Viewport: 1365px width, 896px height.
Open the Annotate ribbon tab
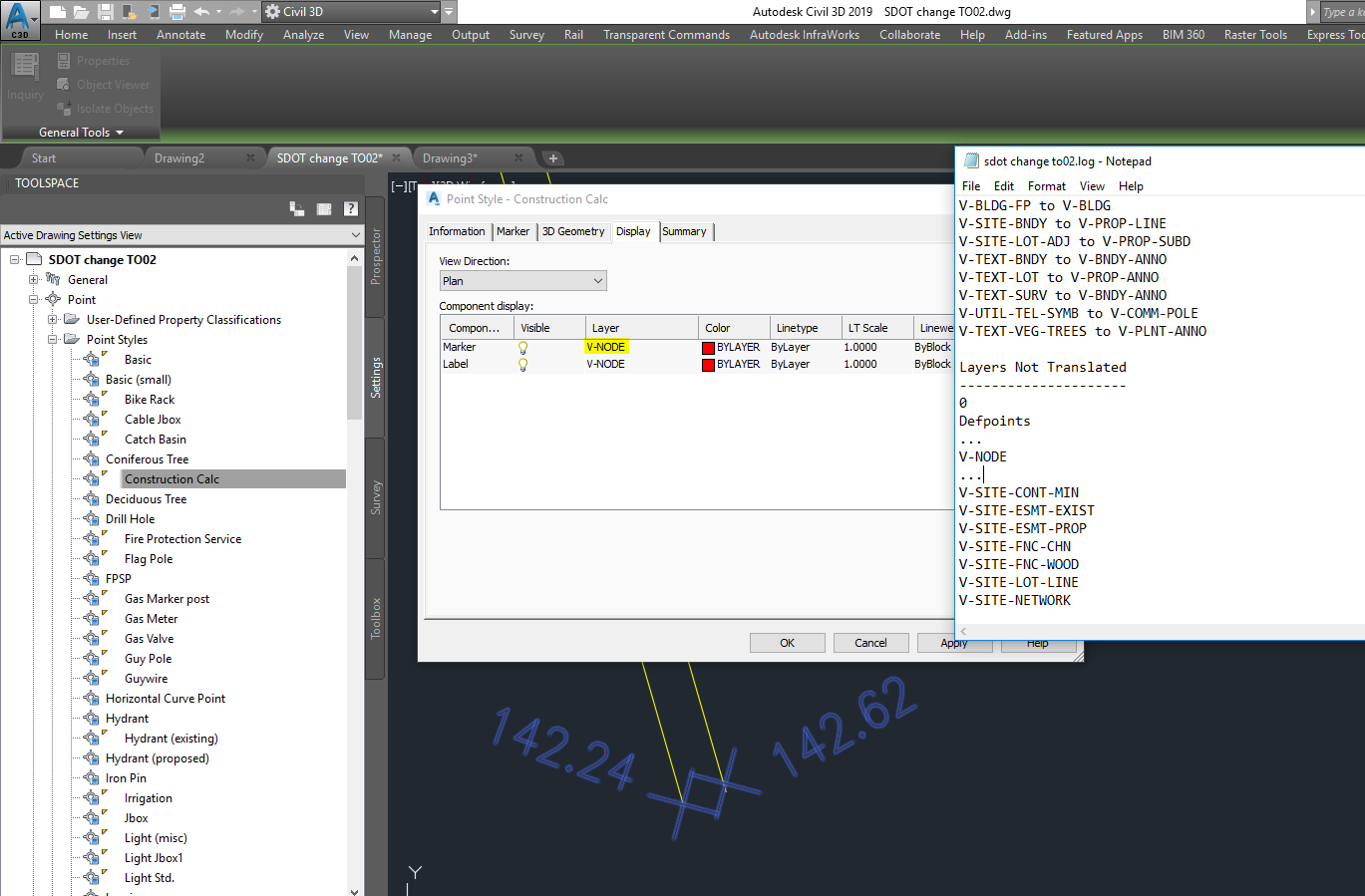(180, 35)
